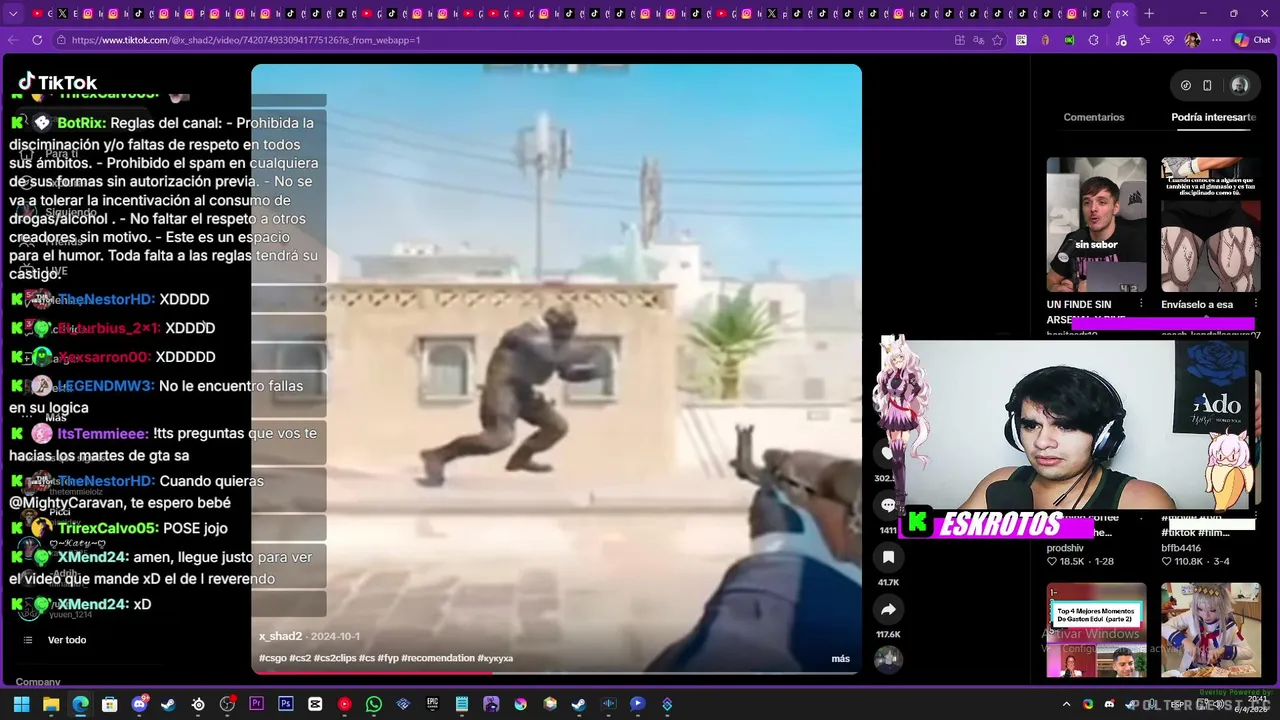Open 'sin sabor' recommended video thumbnail
The height and width of the screenshot is (720, 1280).
(1096, 224)
